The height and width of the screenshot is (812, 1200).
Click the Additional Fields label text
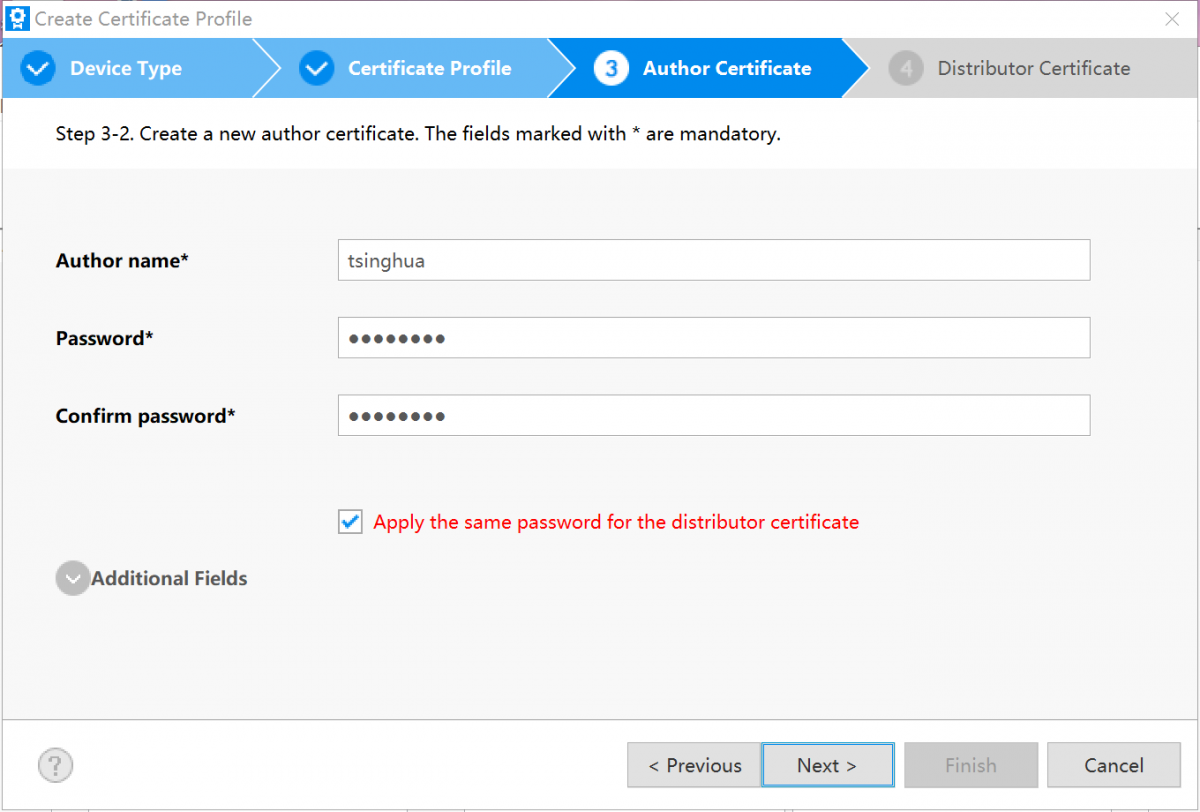tap(169, 578)
